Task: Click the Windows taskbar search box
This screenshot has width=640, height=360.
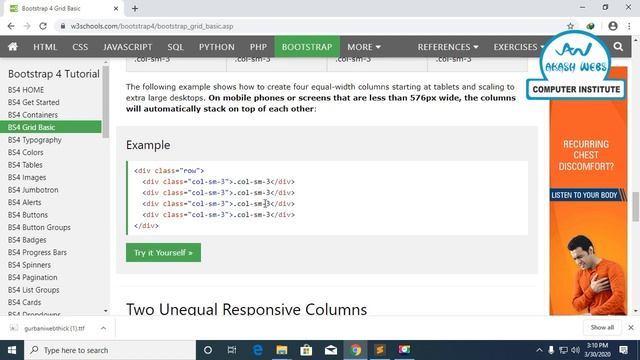Action: pos(110,350)
